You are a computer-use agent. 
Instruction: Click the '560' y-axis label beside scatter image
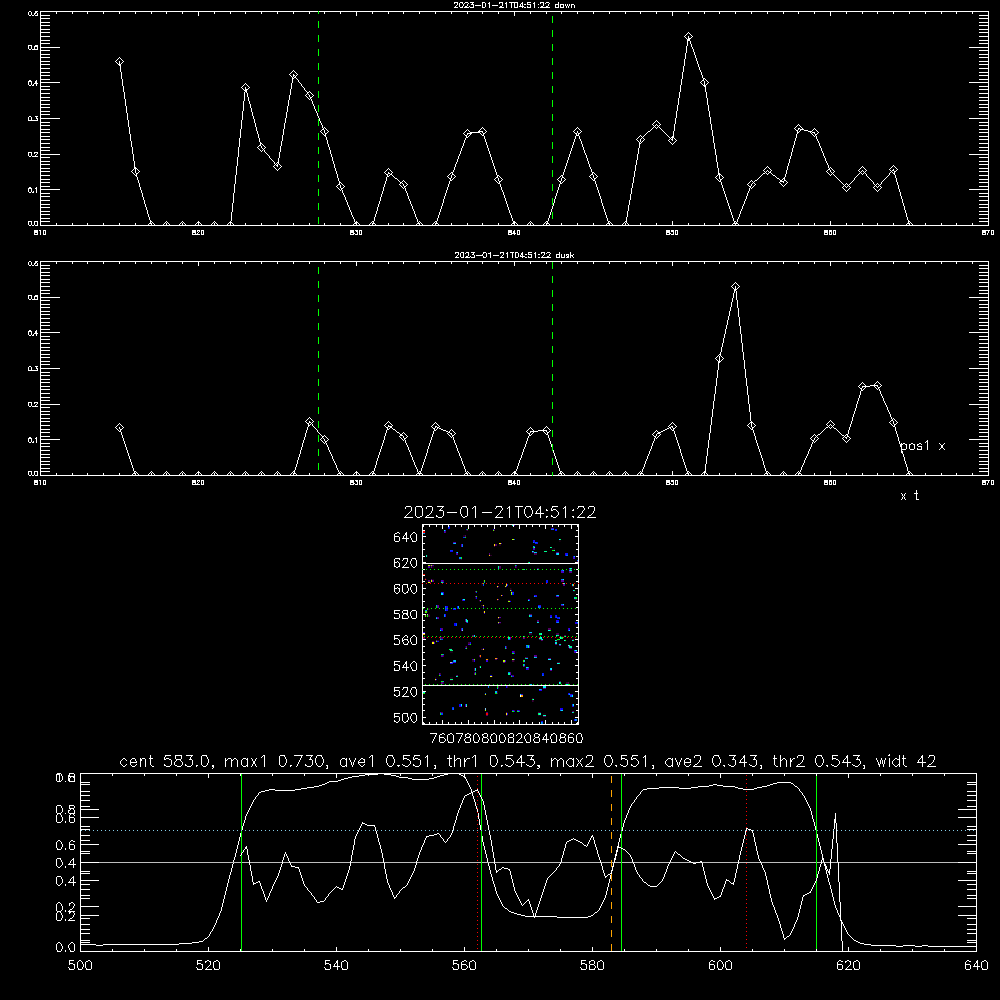click(x=406, y=640)
